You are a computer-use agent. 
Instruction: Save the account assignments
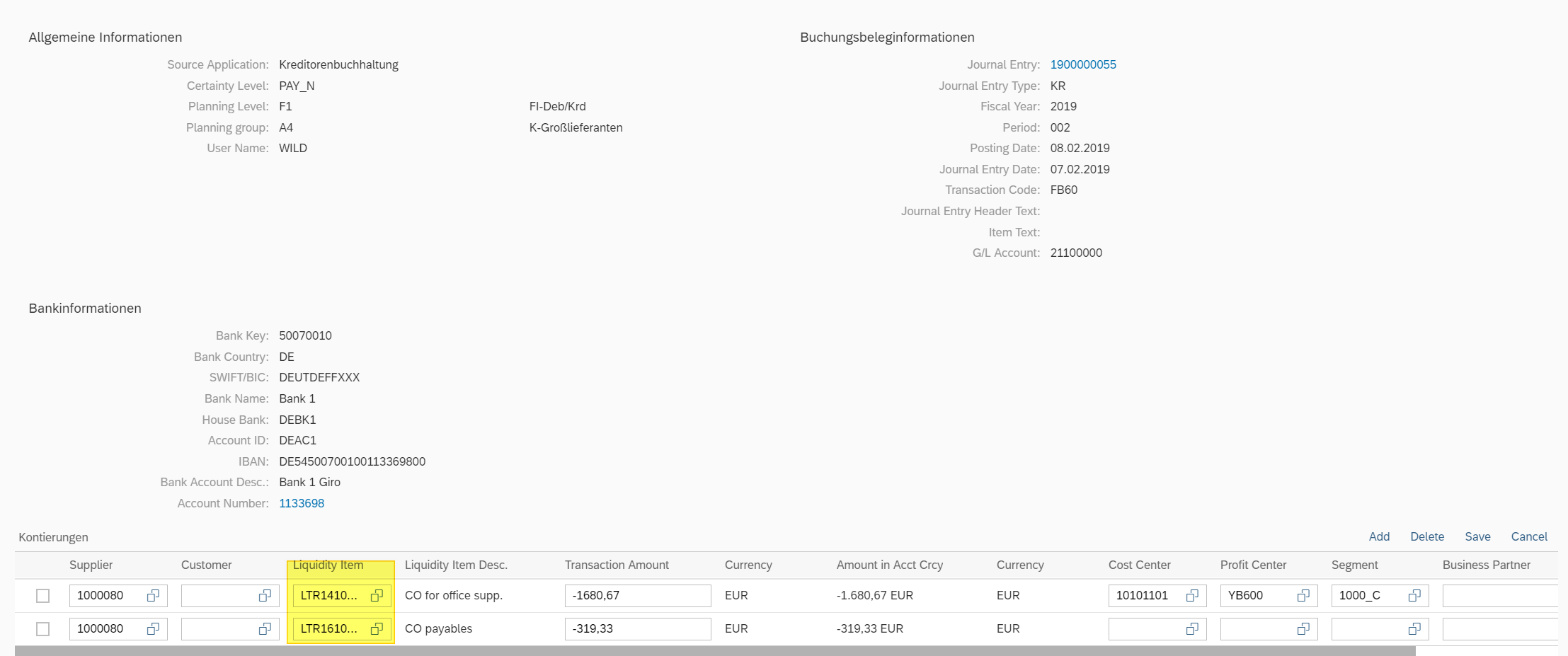1477,536
